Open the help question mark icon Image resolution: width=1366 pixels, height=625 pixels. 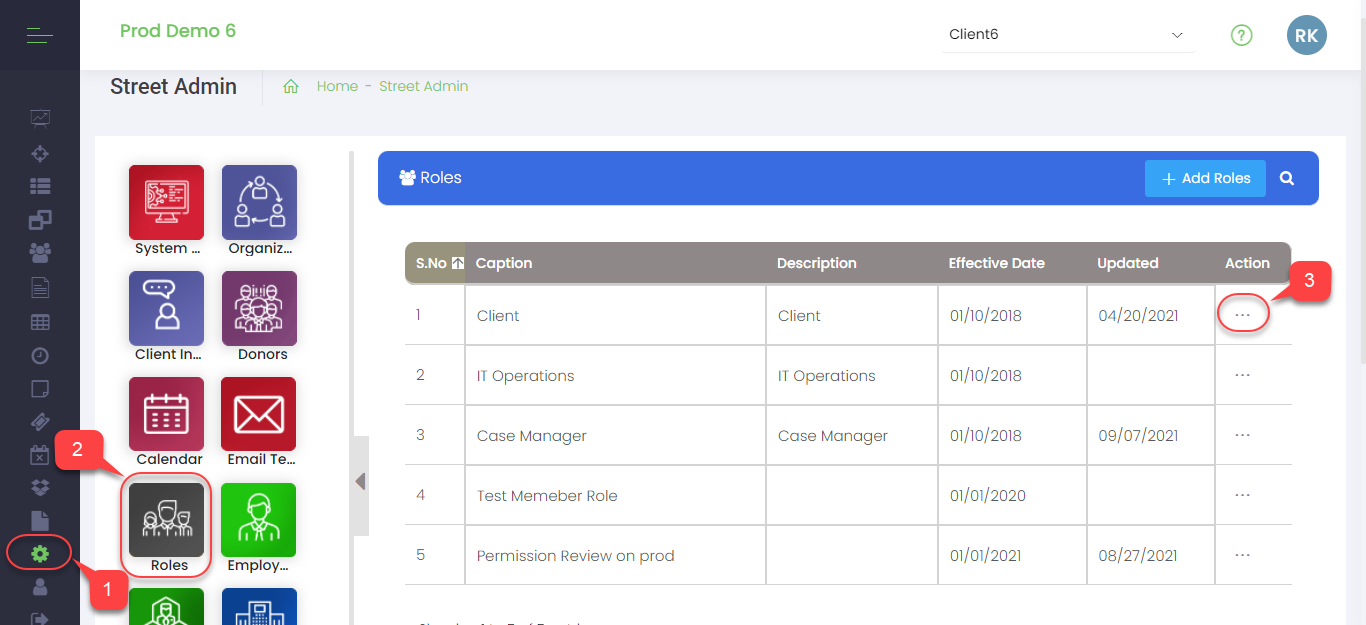point(1241,35)
